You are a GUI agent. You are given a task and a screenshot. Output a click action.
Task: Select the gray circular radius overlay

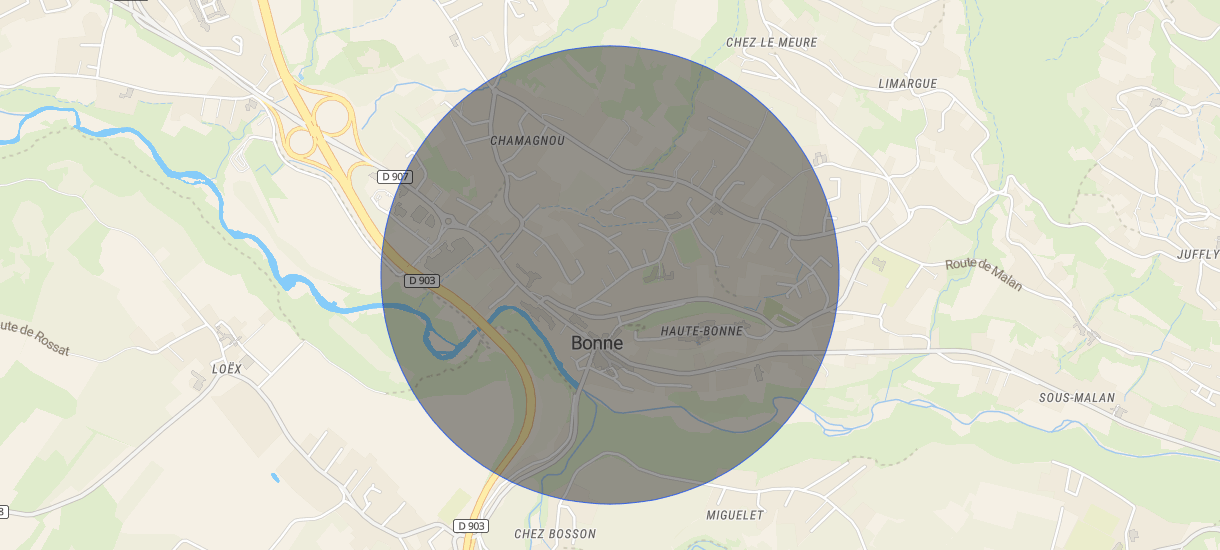click(x=609, y=274)
